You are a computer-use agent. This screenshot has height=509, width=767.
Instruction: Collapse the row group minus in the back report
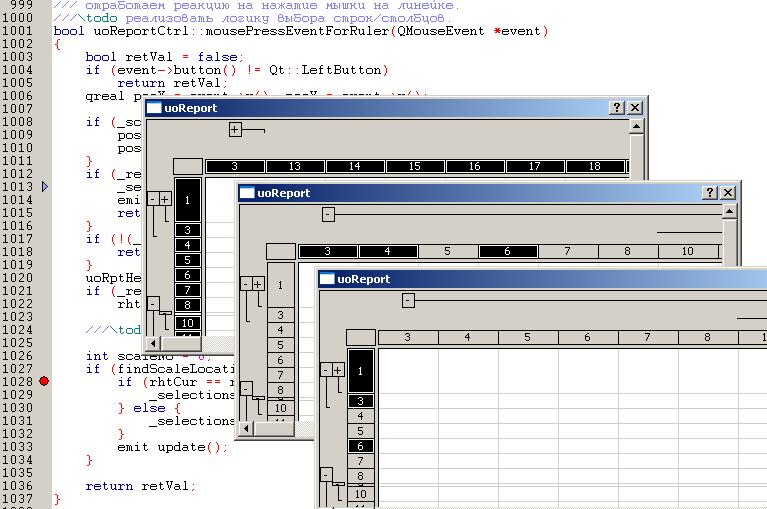(152, 199)
